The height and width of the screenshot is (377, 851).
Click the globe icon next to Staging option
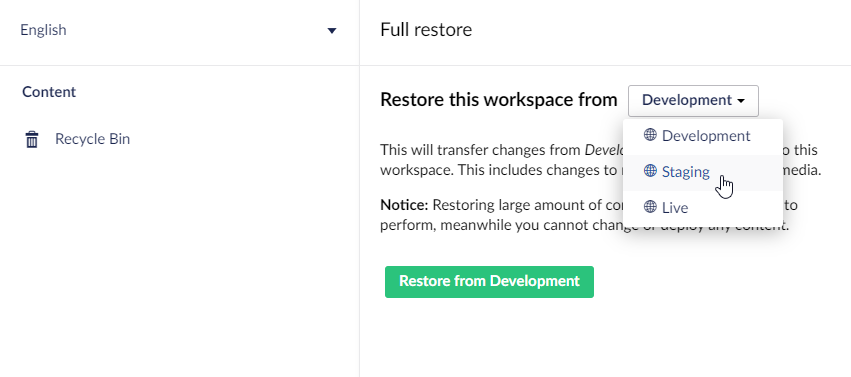[650, 171]
